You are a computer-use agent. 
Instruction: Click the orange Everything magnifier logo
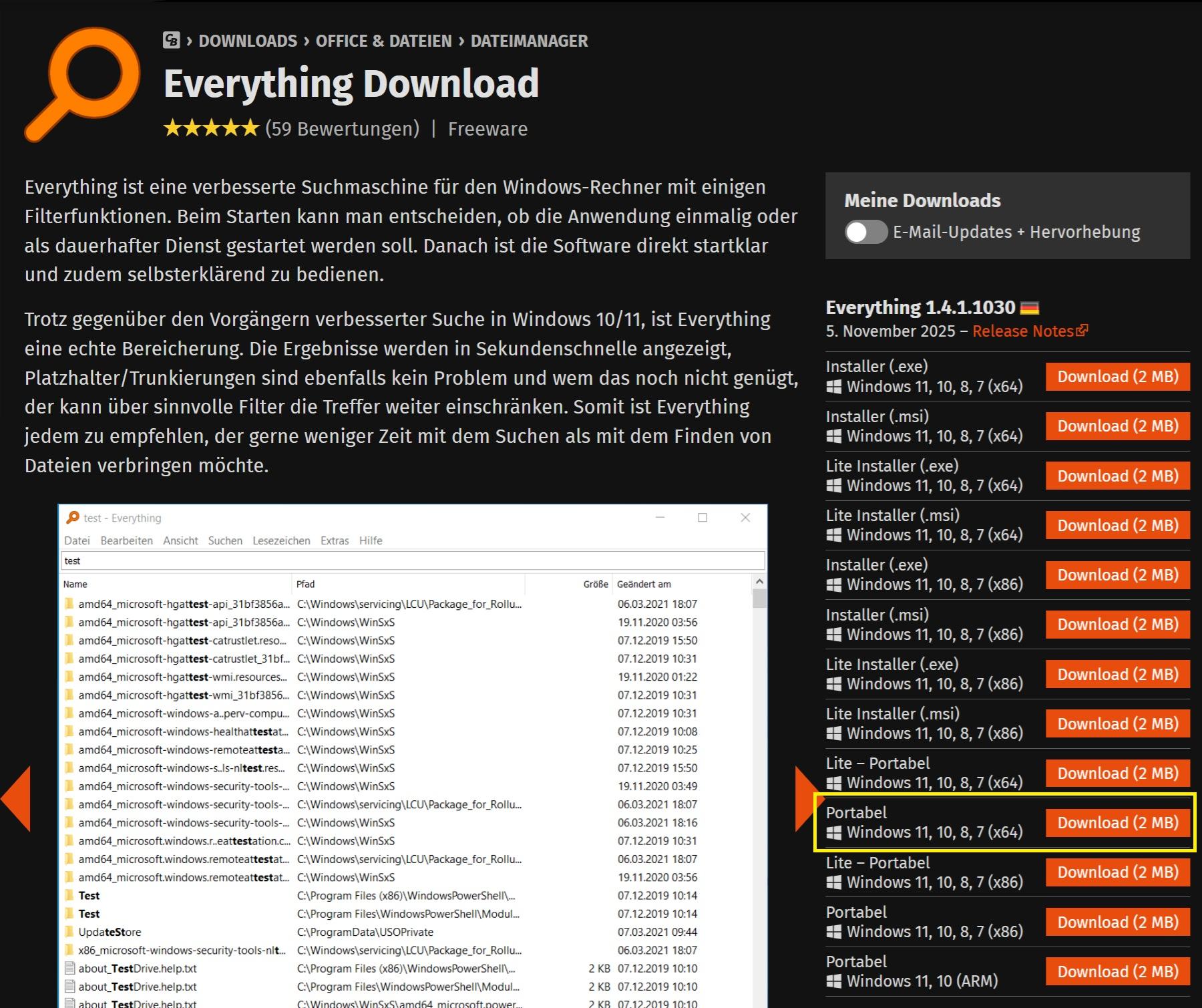pos(83,84)
